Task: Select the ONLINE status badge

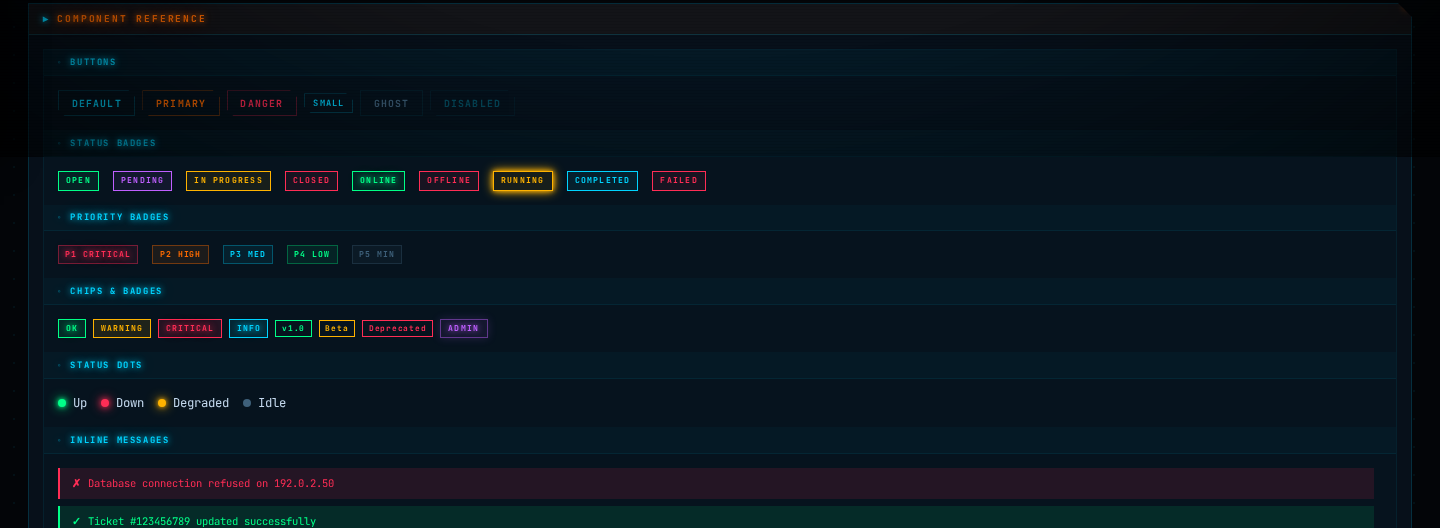Action: pyautogui.click(x=378, y=181)
